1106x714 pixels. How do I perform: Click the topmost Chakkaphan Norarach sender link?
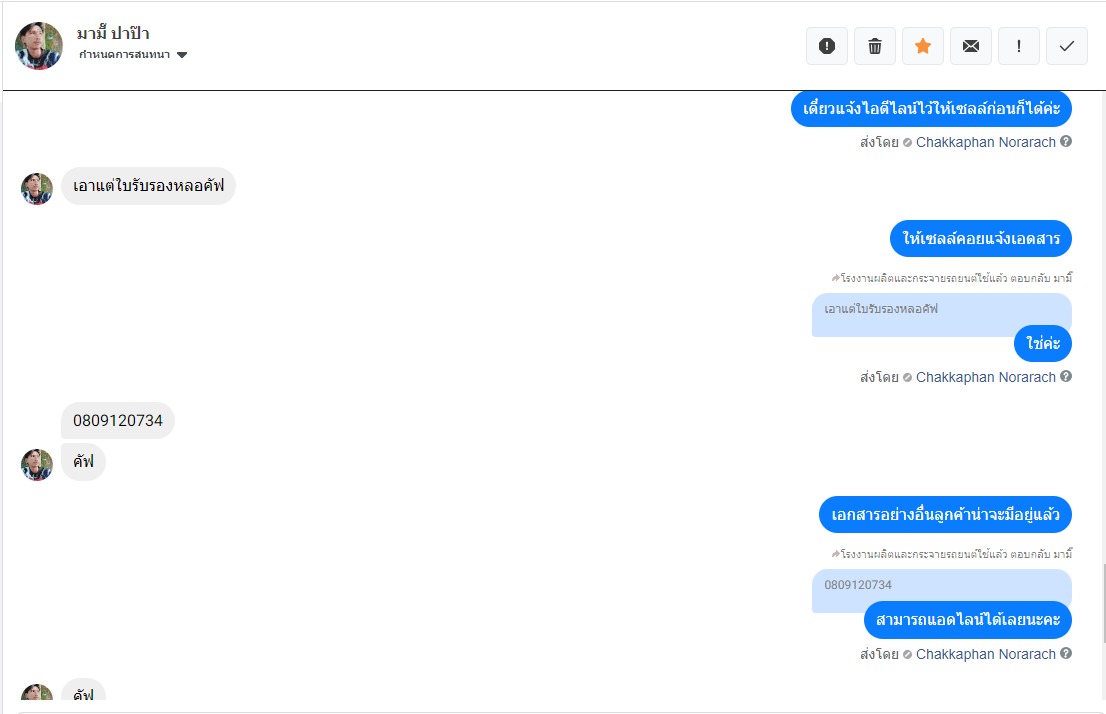click(985, 142)
